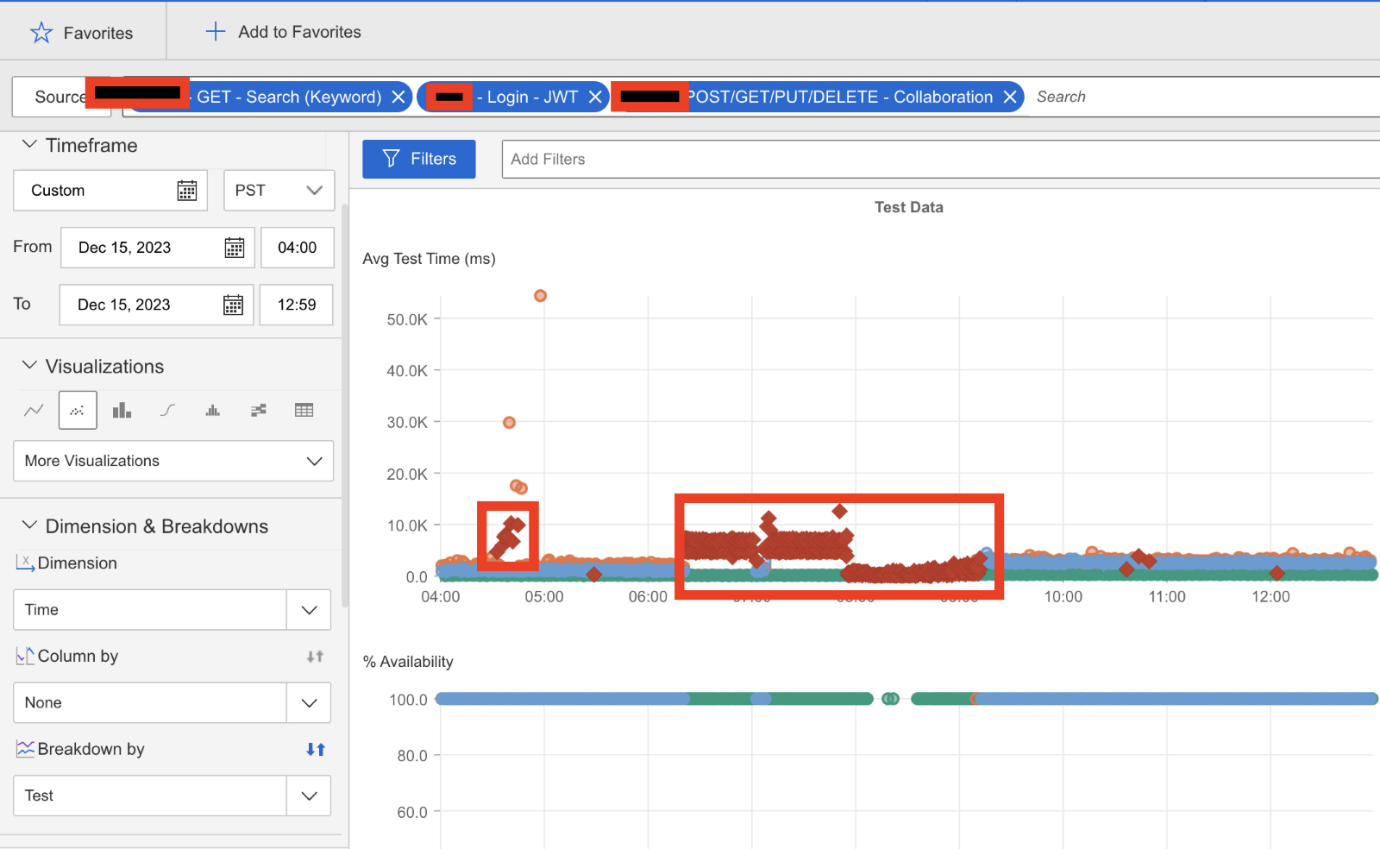
Task: Open the PST timezone dropdown
Action: pos(279,190)
